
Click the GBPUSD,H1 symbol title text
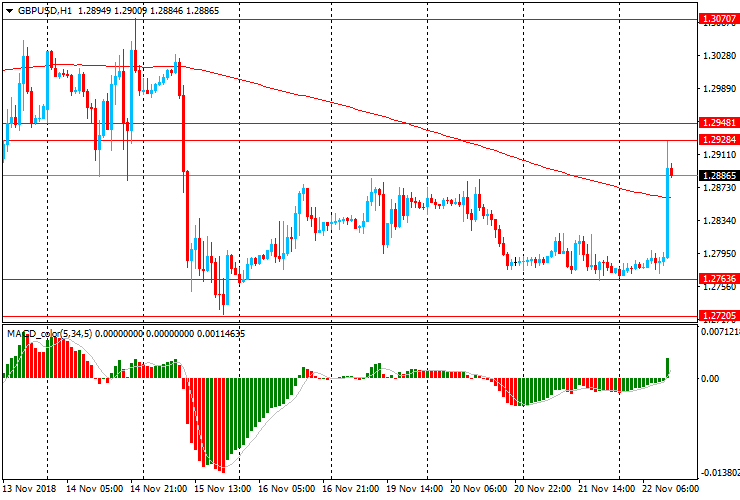coord(45,10)
